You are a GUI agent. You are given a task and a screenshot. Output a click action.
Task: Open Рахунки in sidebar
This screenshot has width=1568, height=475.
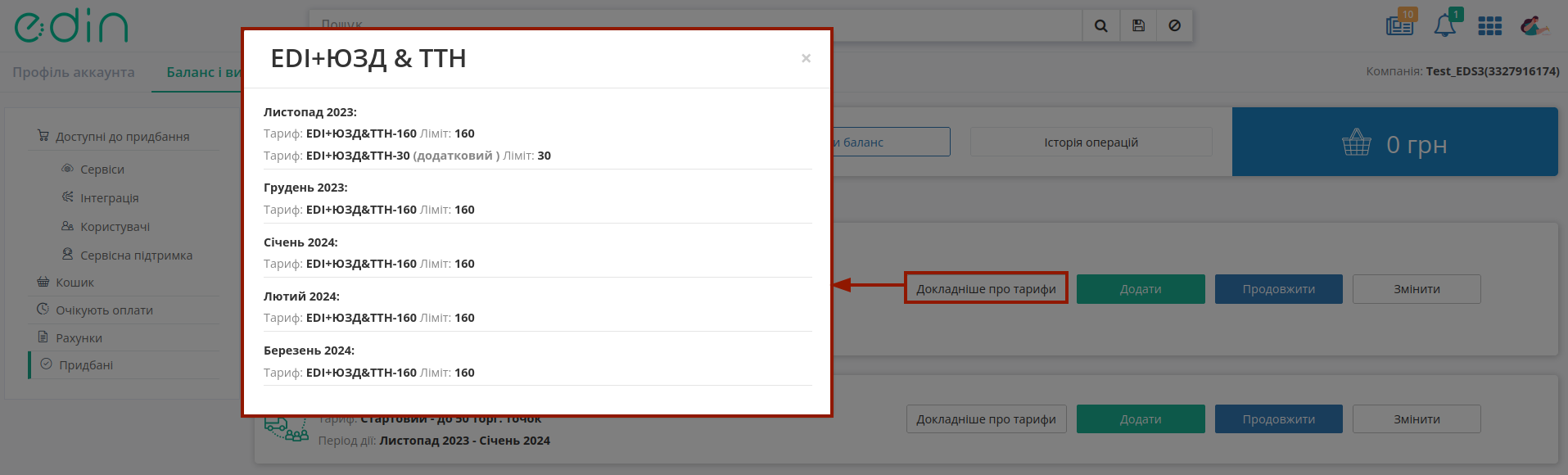point(79,338)
